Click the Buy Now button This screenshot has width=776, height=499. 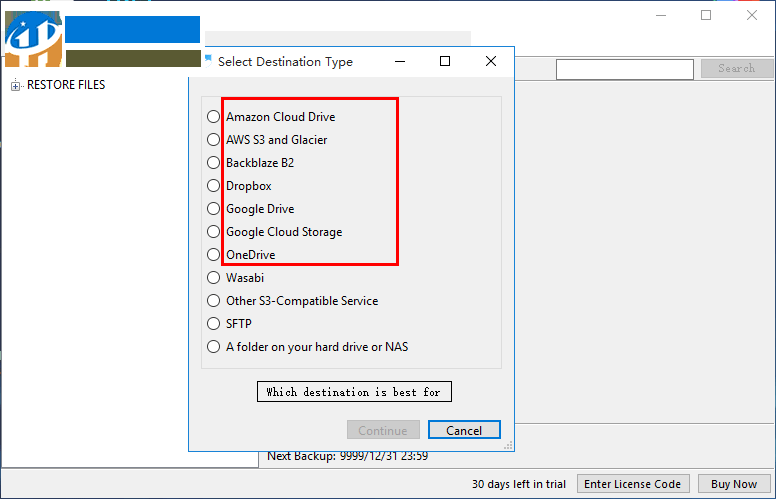click(734, 484)
